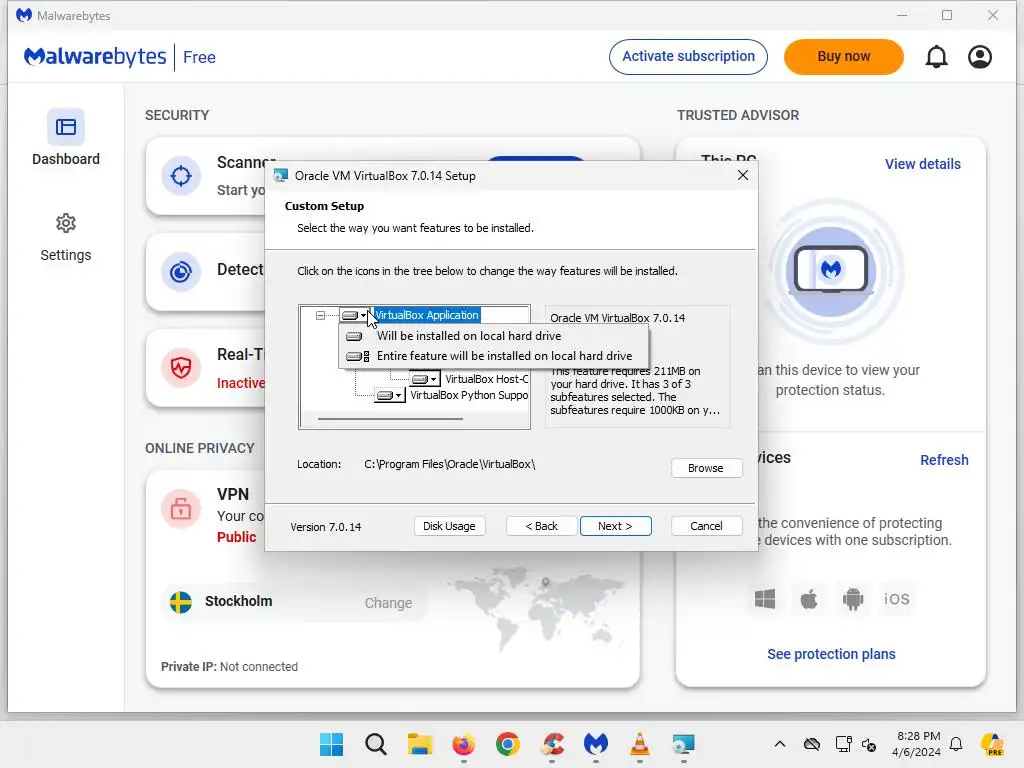Click the Disk Usage button
Image resolution: width=1024 pixels, height=768 pixels.
pos(449,526)
